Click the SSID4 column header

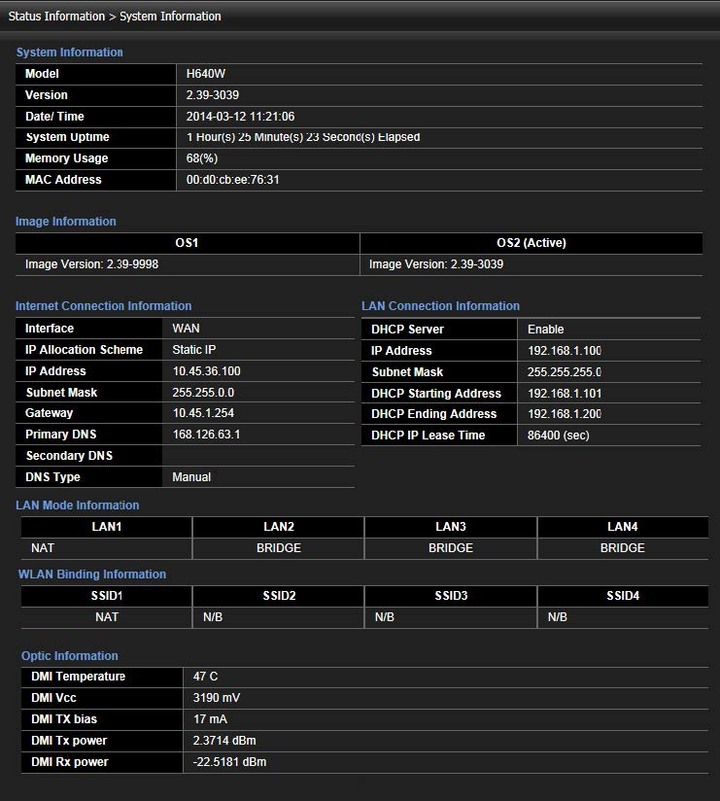pos(623,596)
